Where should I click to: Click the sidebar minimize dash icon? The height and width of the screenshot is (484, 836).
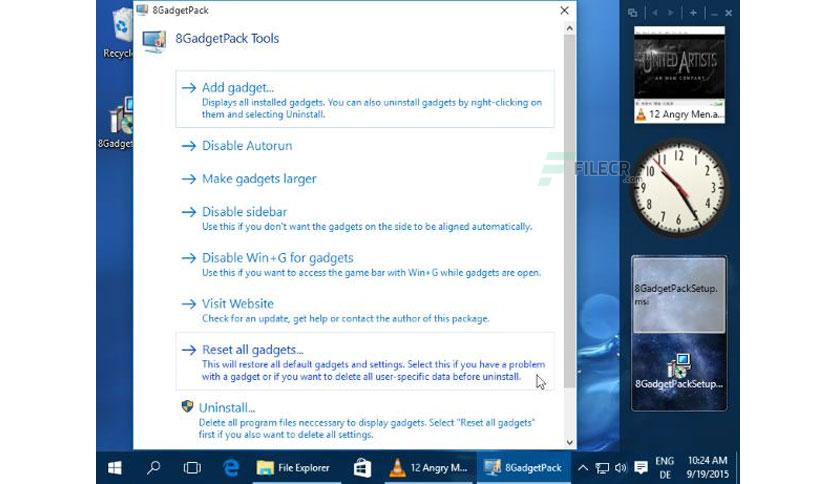714,13
